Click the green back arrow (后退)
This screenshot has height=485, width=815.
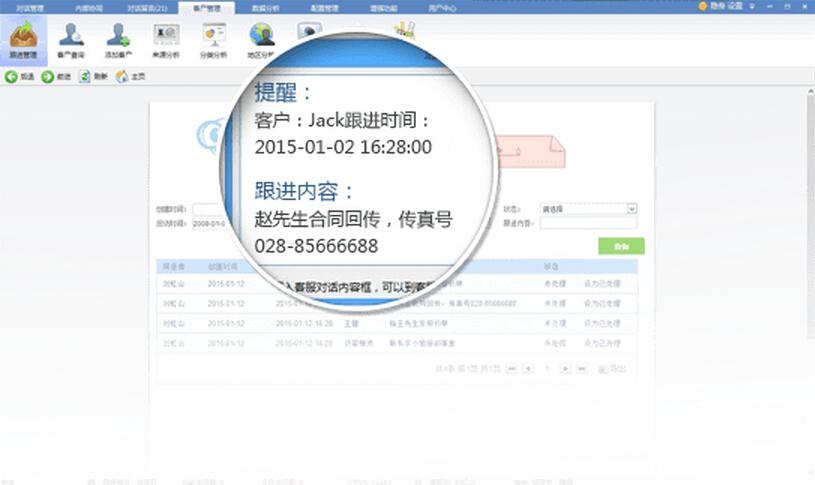pyautogui.click(x=11, y=77)
